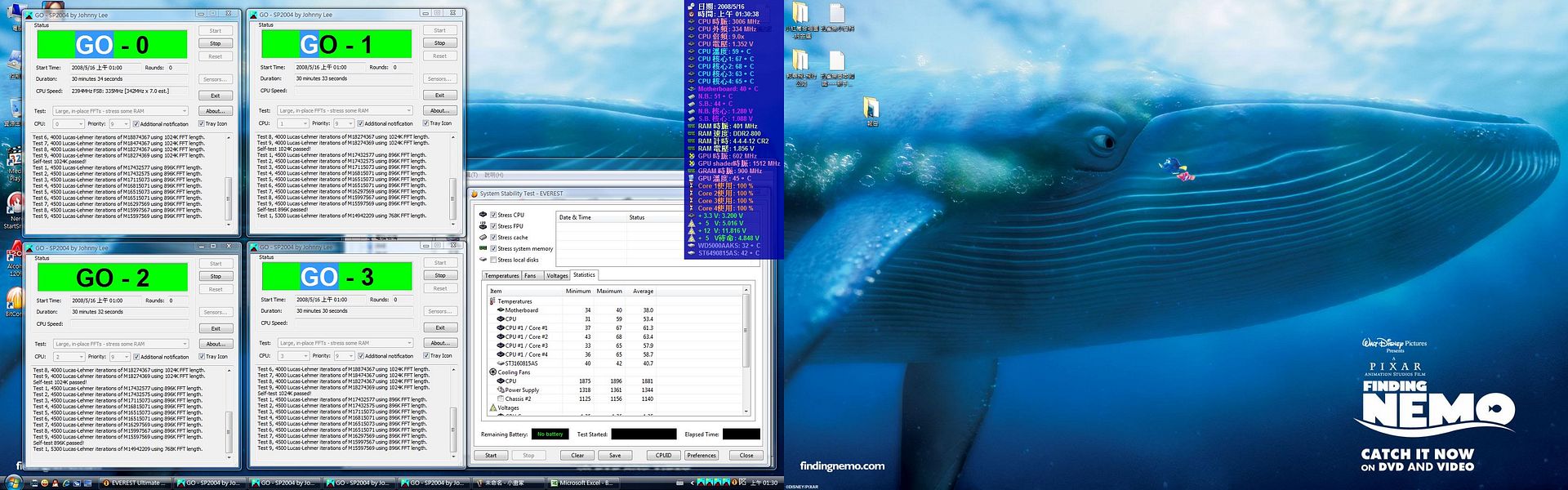Toggle Additional notification in GO - 0 window
1568x490 pixels.
[x=136, y=124]
